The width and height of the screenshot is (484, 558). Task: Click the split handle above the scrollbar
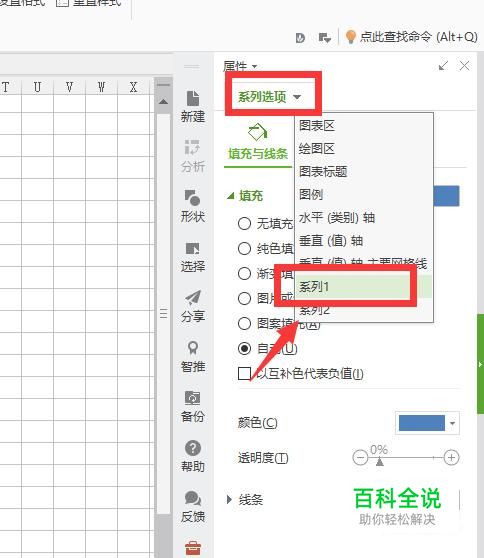(x=163, y=85)
